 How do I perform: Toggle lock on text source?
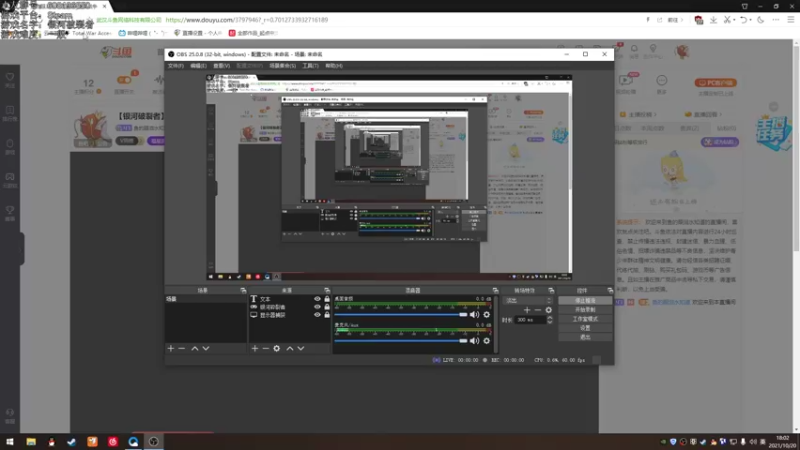tap(327, 299)
